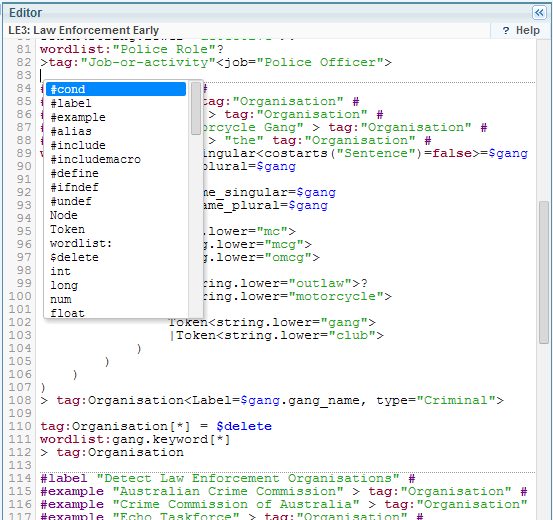Click '"gang"' token string on line 102
553x520 pixels.
coord(344,322)
